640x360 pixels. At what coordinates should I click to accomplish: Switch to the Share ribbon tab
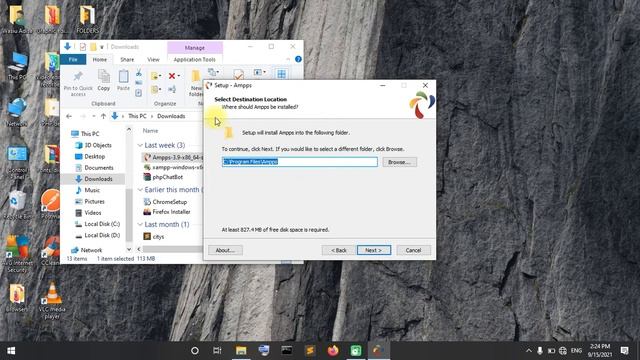(x=127, y=60)
